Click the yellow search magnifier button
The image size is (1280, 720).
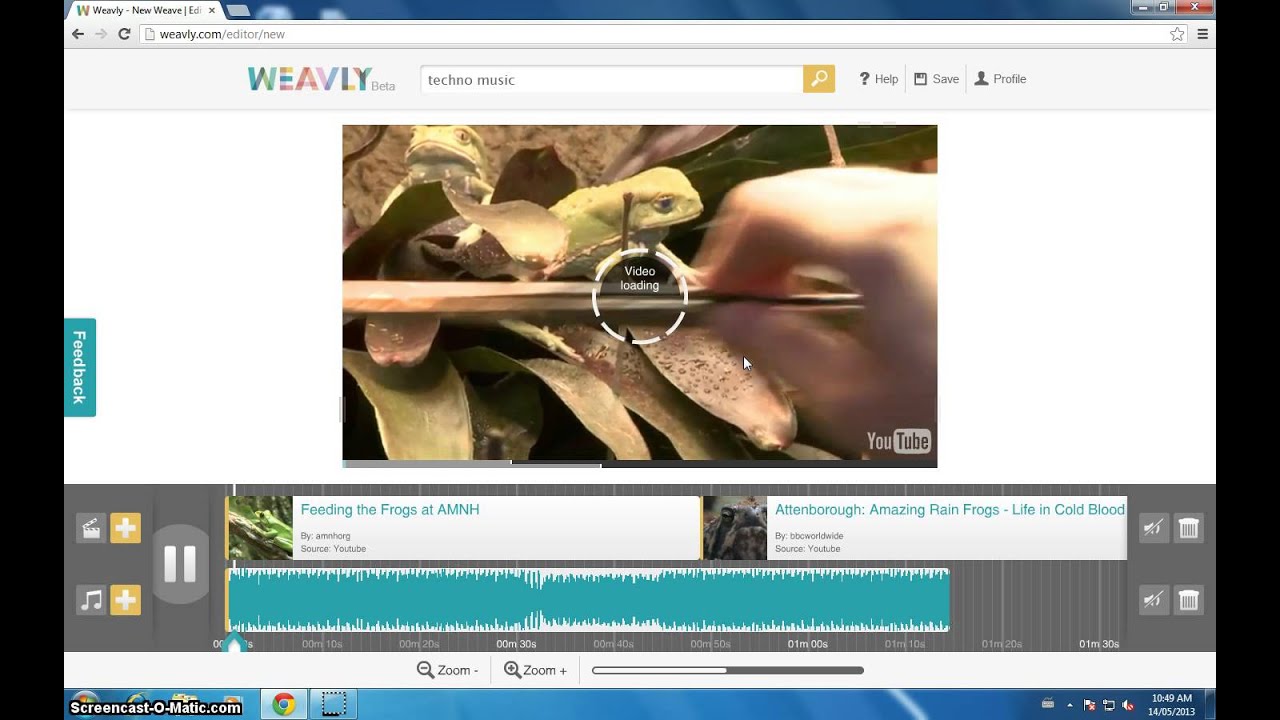pyautogui.click(x=818, y=79)
